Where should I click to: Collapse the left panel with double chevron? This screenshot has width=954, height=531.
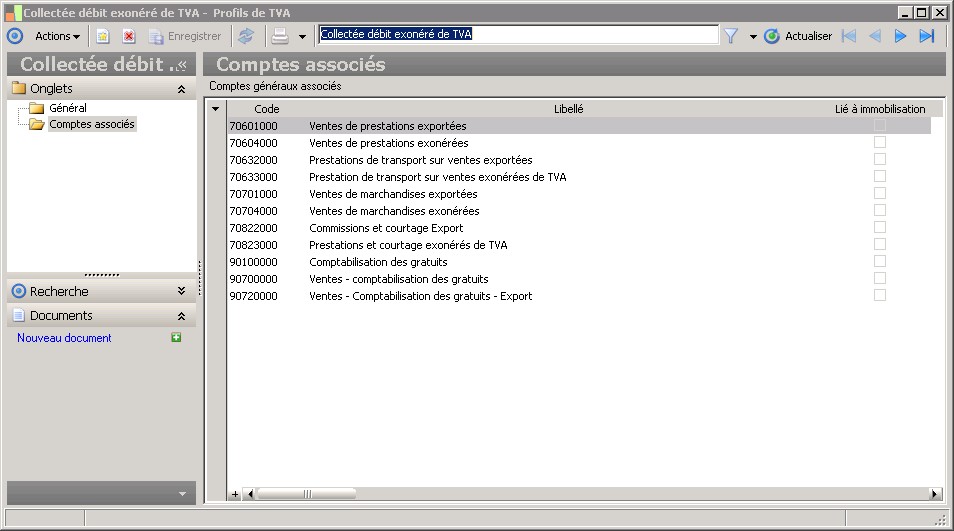[x=181, y=64]
